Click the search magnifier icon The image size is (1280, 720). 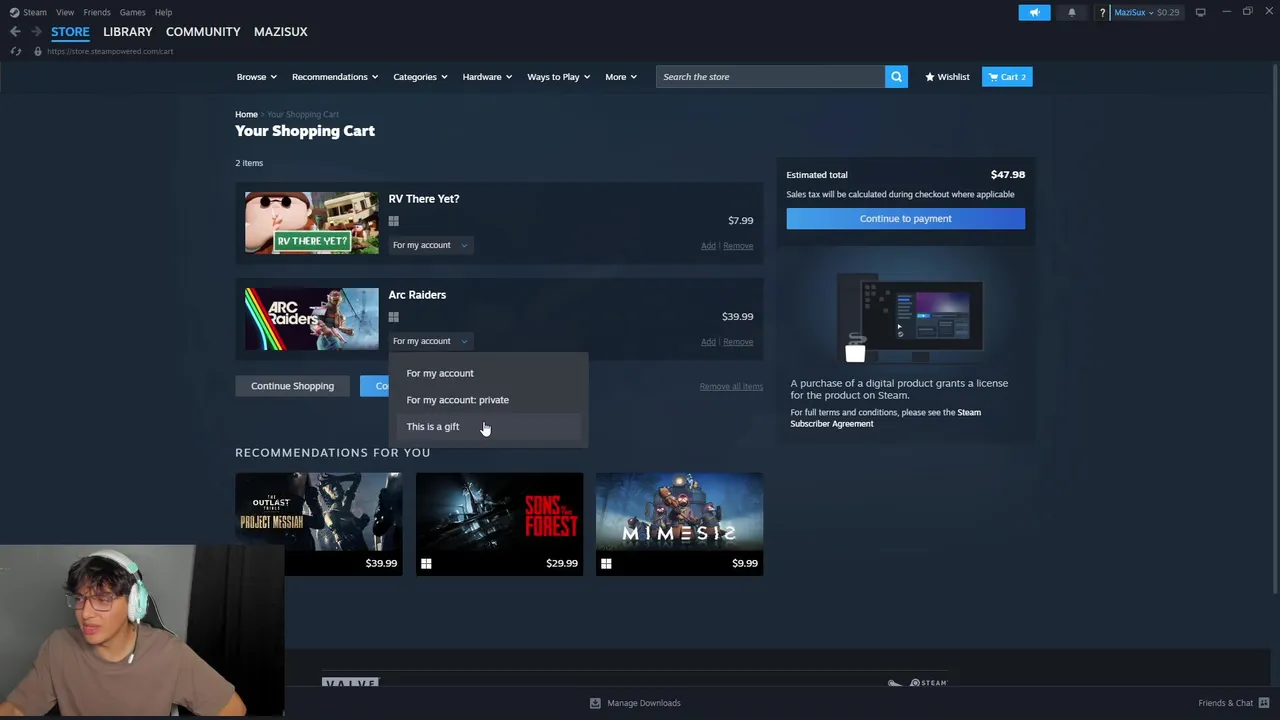pos(896,77)
